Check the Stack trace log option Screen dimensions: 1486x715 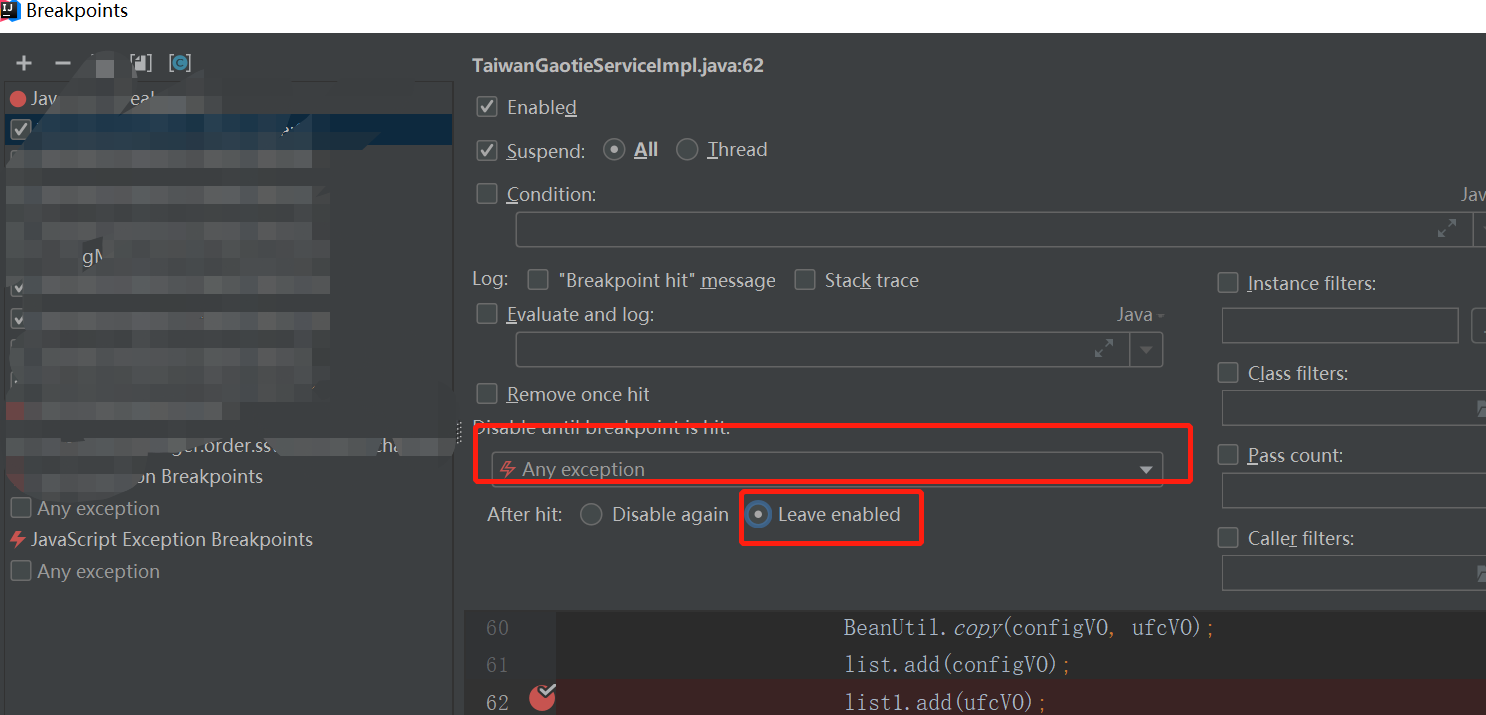click(805, 280)
